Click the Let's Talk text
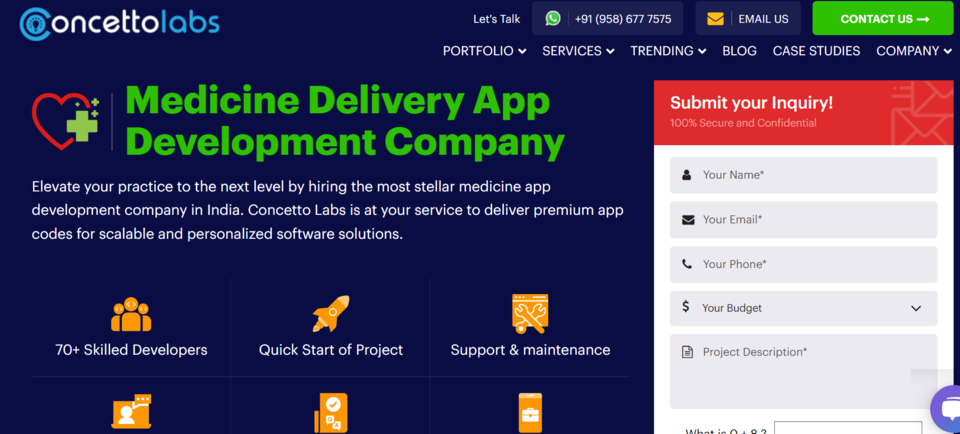The width and height of the screenshot is (960, 434). (x=497, y=19)
